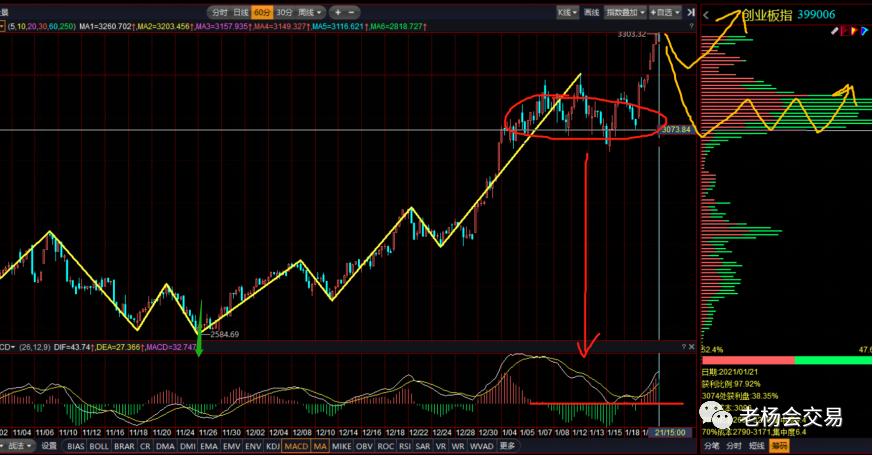
Task: Click the 2584.69 low price label
Action: pos(224,334)
